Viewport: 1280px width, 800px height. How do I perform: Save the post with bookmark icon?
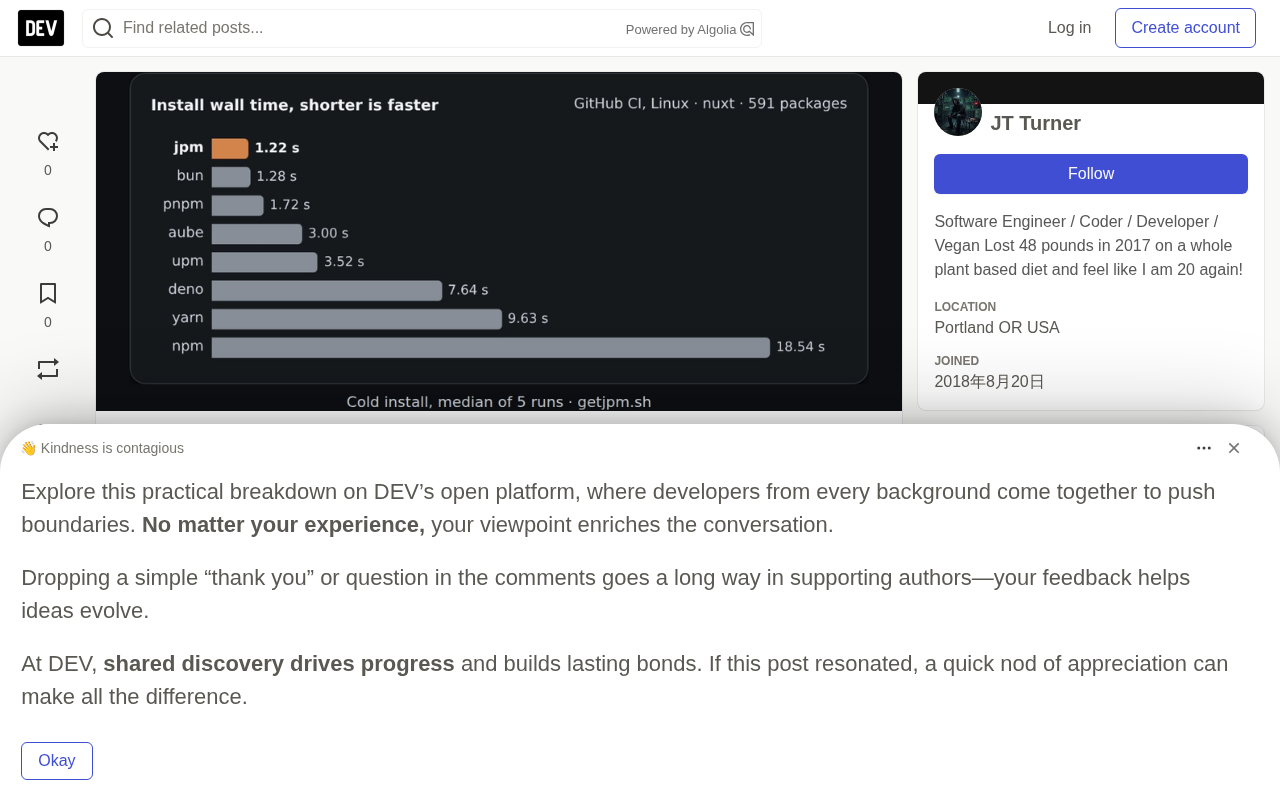[48, 294]
